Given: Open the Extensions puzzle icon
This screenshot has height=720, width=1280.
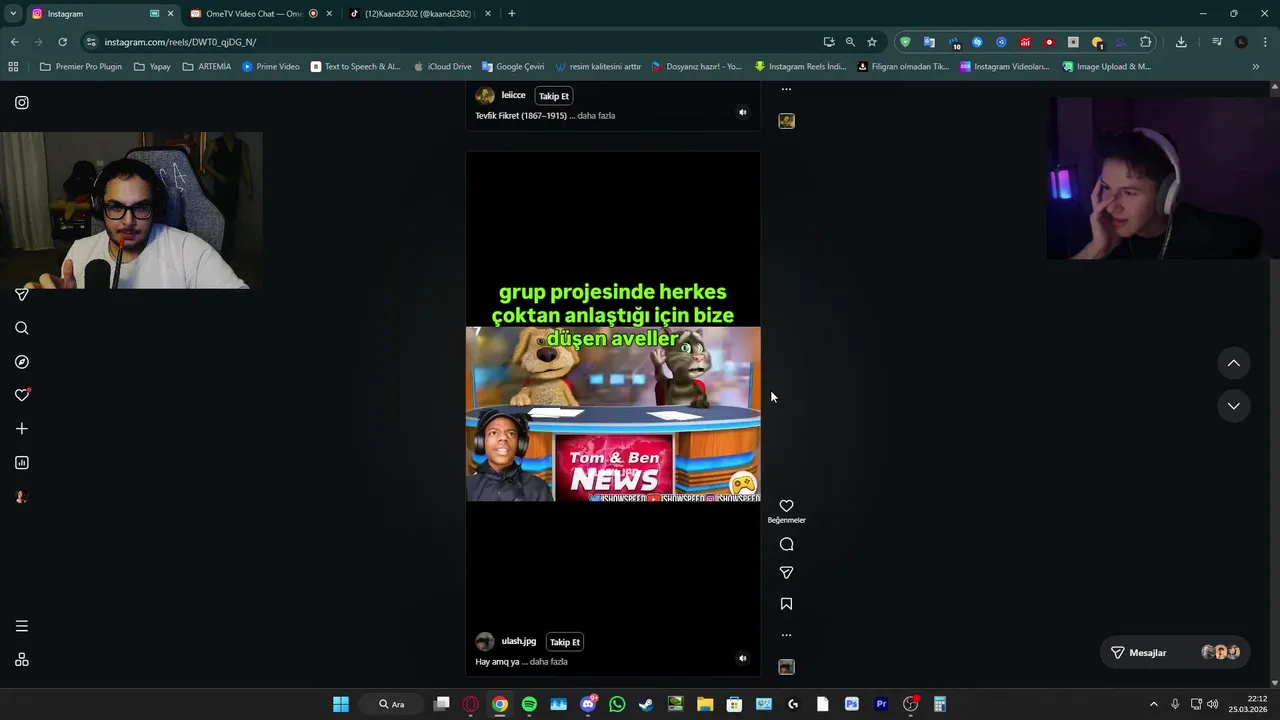Looking at the screenshot, I should tap(1146, 42).
